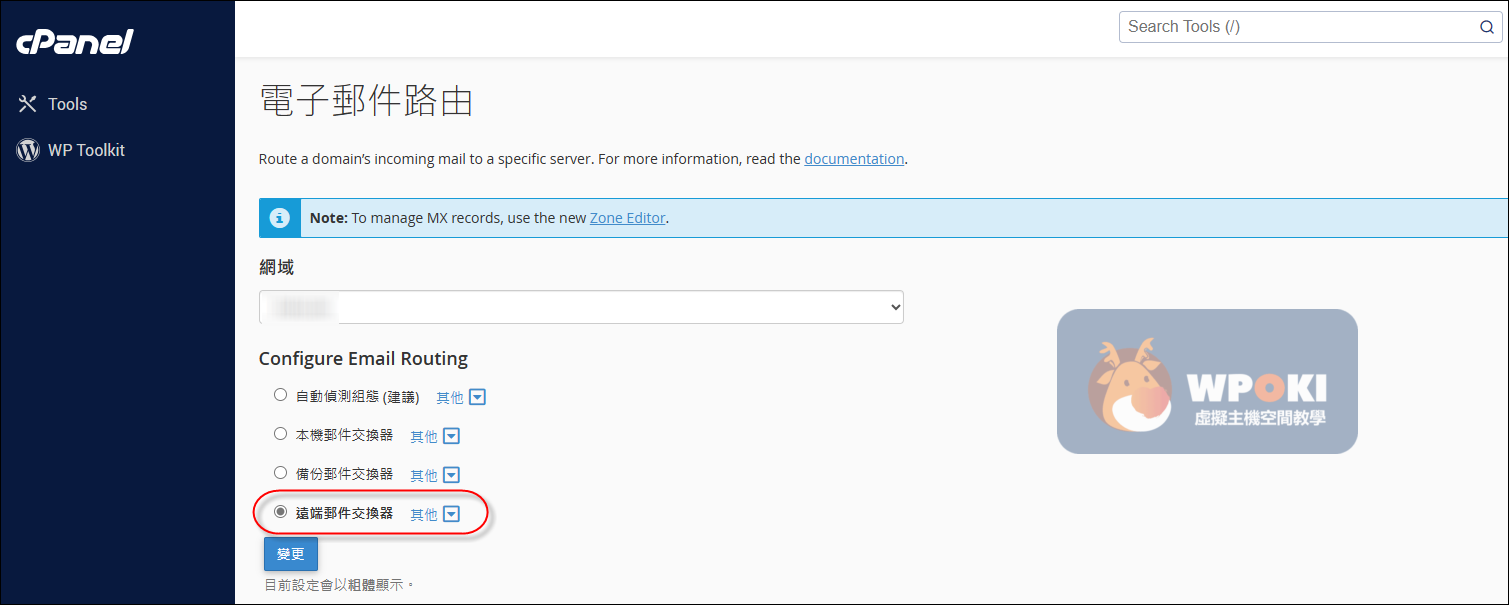1509x605 pixels.
Task: Open WP Toolkit in the sidebar
Action: point(86,150)
